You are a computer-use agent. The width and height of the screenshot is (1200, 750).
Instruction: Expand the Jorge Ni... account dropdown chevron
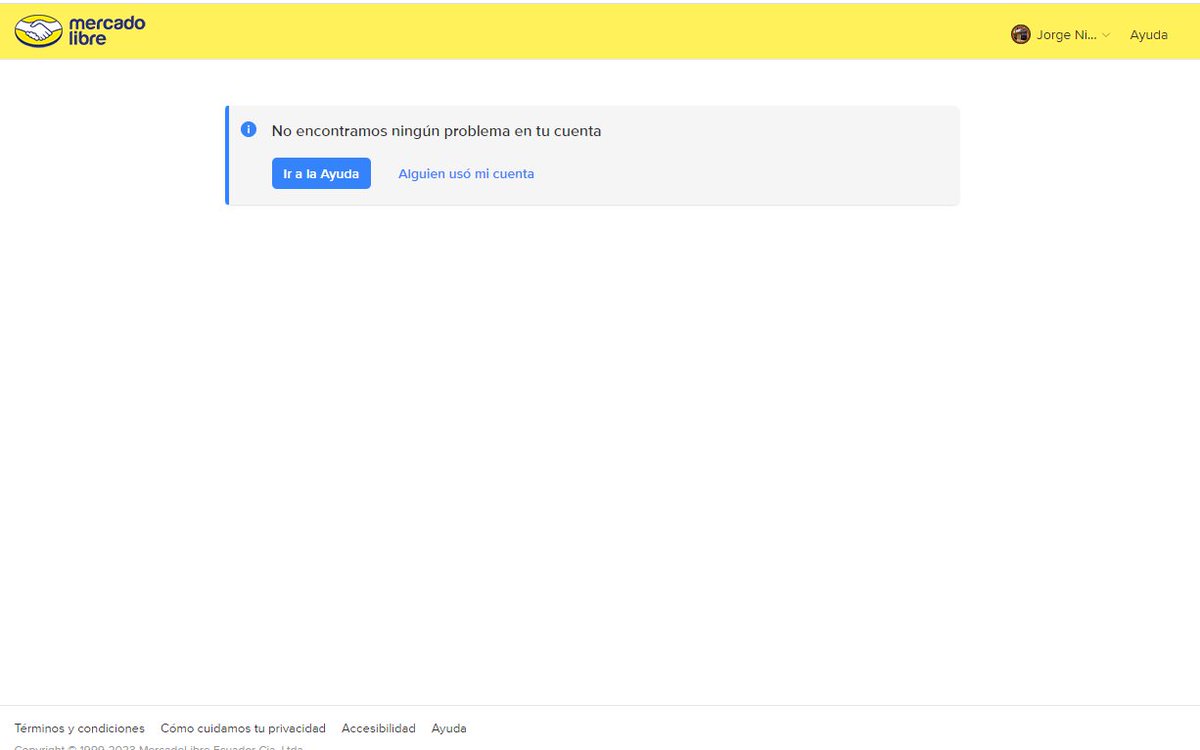[x=1106, y=35]
